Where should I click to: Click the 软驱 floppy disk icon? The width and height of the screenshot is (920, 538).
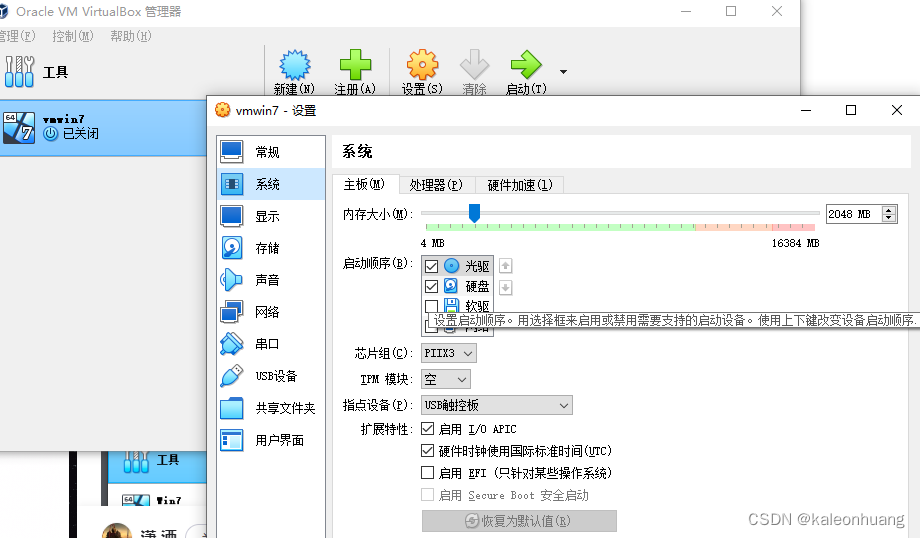click(x=451, y=305)
